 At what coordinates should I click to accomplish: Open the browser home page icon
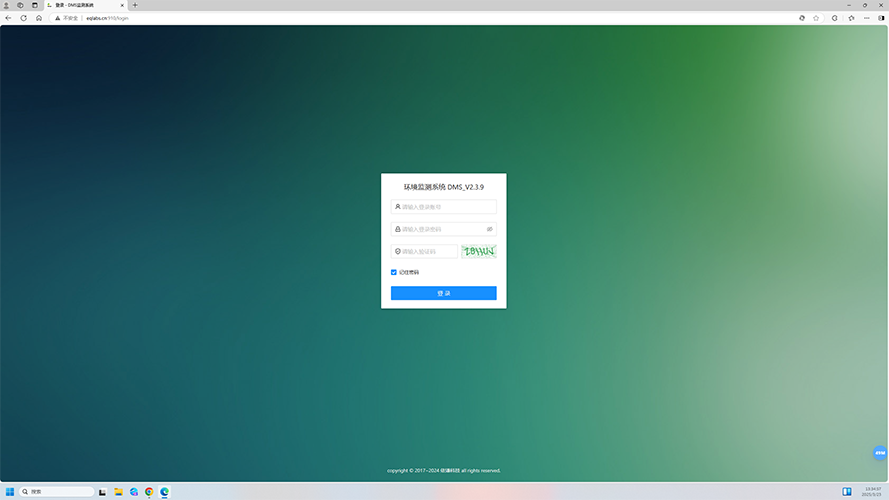(x=38, y=18)
